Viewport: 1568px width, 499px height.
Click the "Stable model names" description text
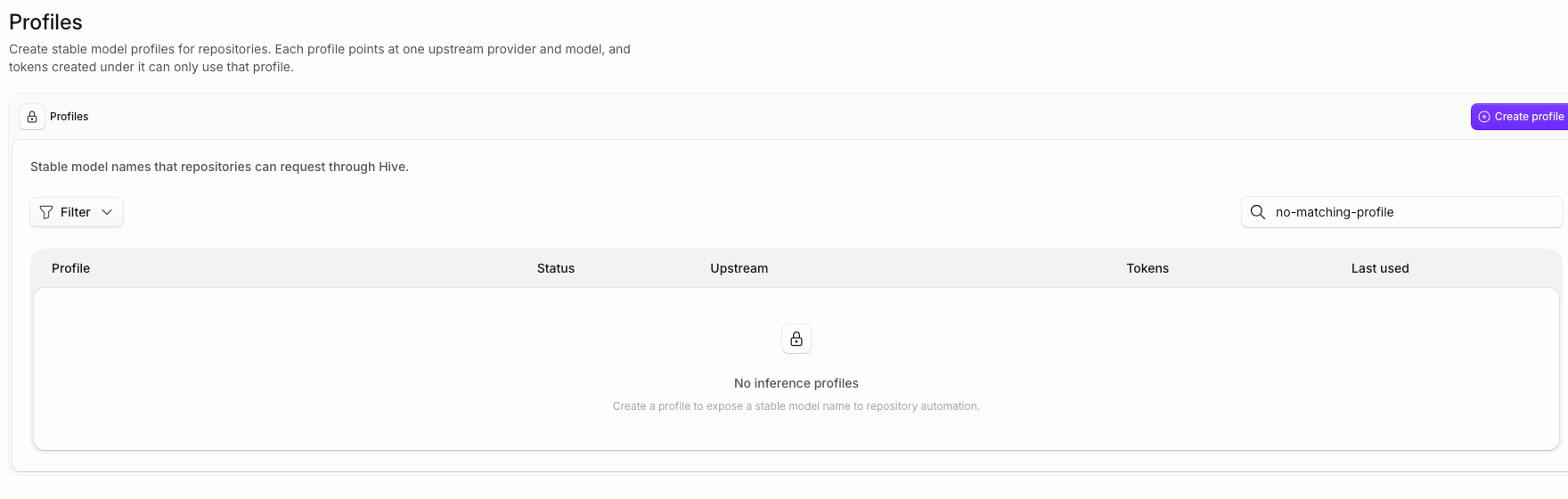coord(219,167)
